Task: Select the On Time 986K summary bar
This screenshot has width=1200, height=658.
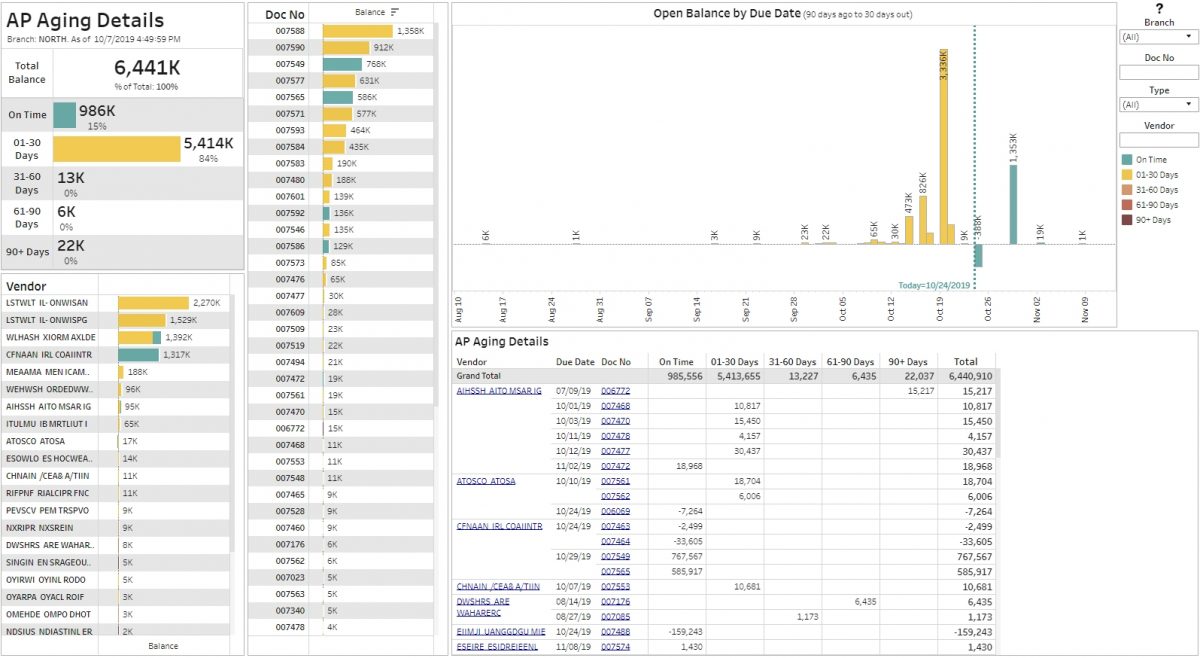Action: (x=65, y=115)
